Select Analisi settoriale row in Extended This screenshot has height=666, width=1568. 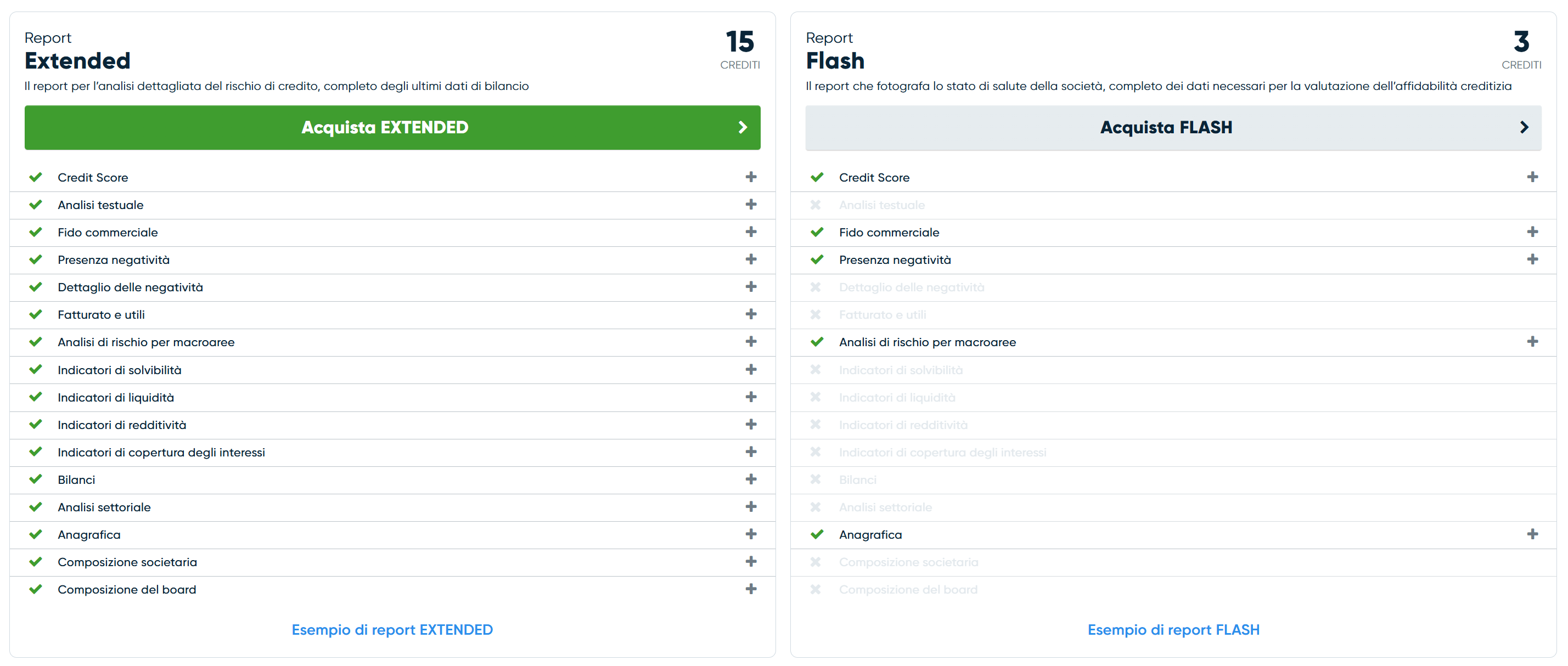[x=392, y=507]
